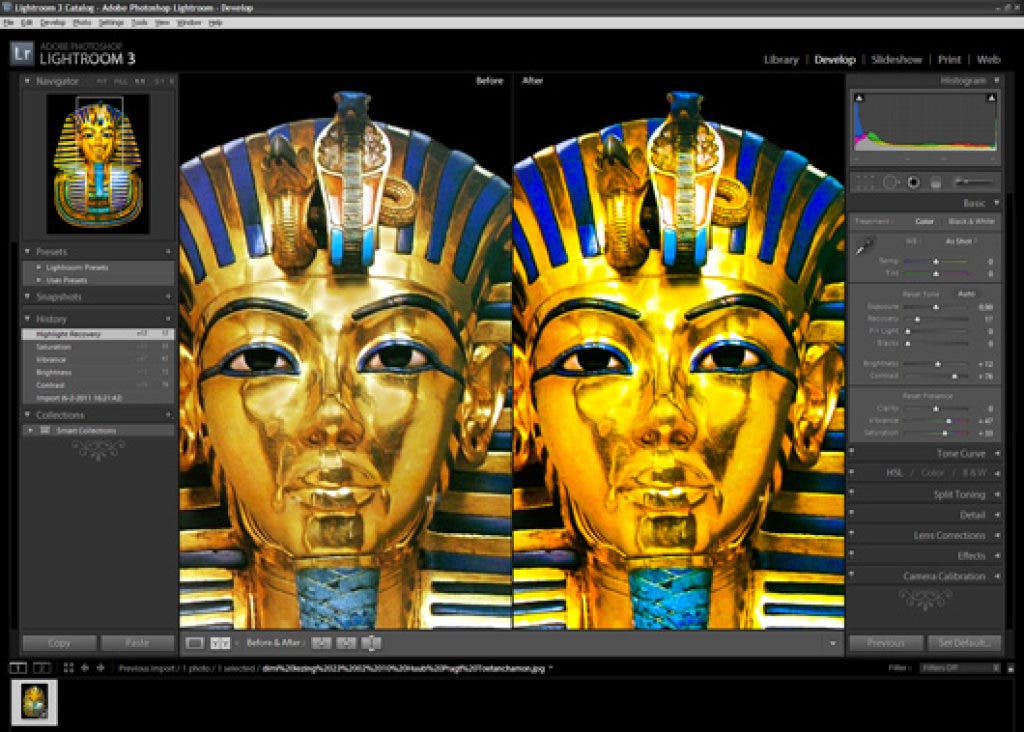Click Smart Collections folder icon

[x=45, y=430]
